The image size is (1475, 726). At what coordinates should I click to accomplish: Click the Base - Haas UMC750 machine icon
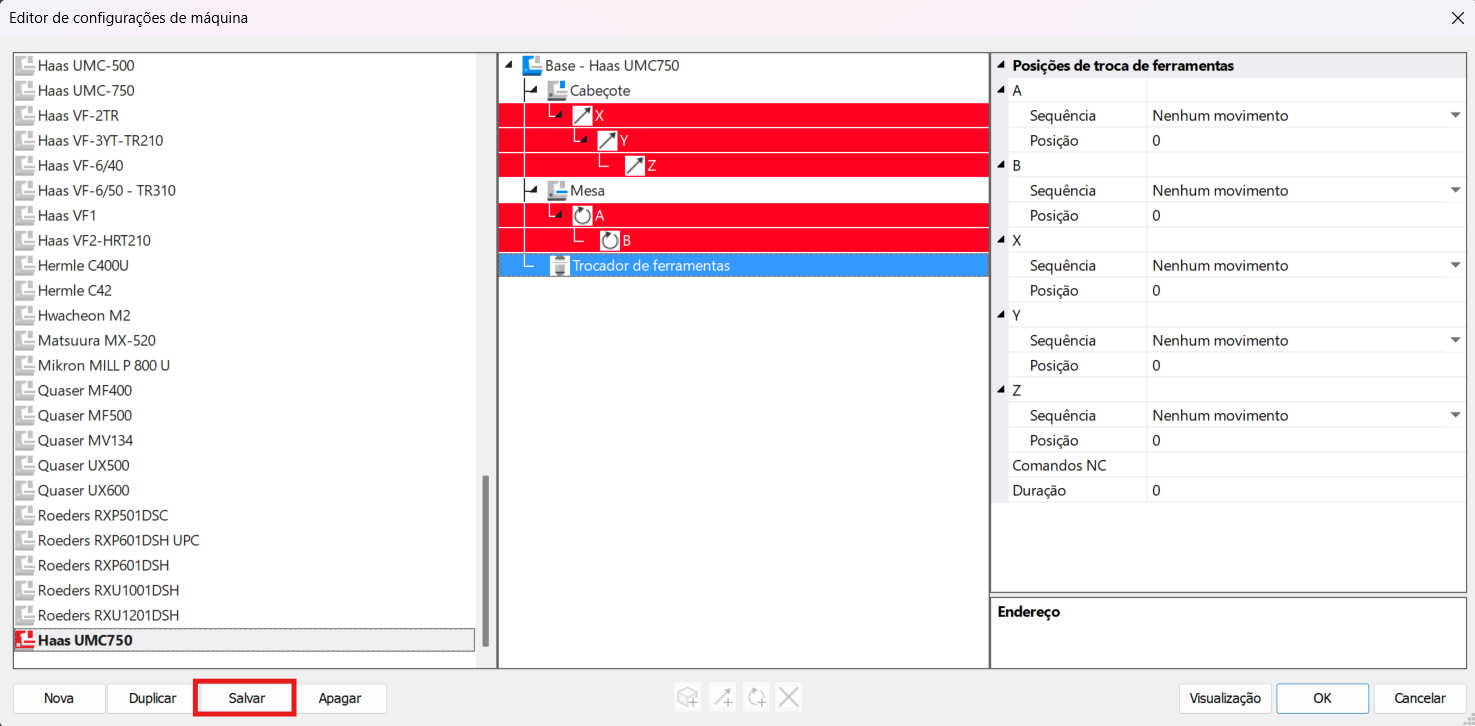pyautogui.click(x=532, y=65)
